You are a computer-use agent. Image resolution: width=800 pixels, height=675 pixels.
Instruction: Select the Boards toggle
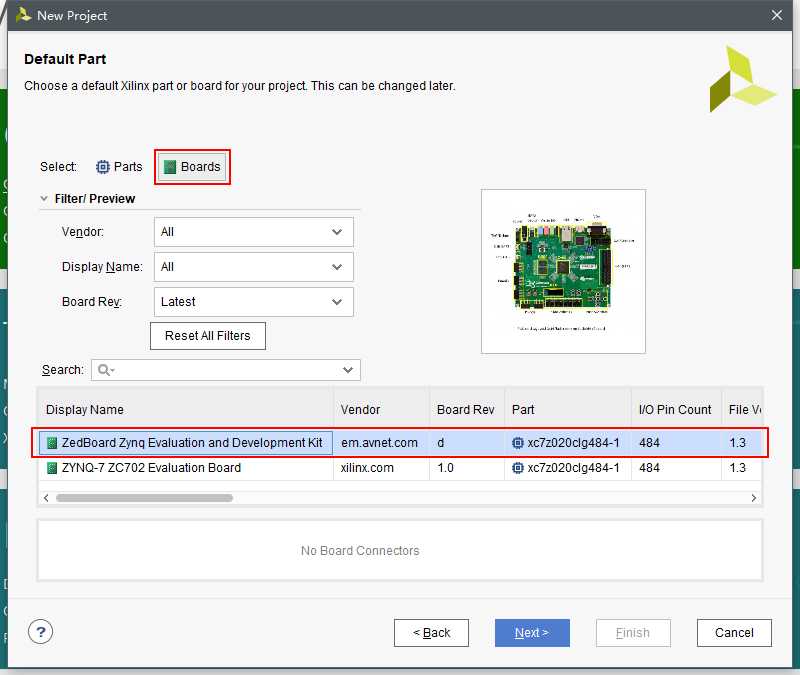click(x=192, y=167)
